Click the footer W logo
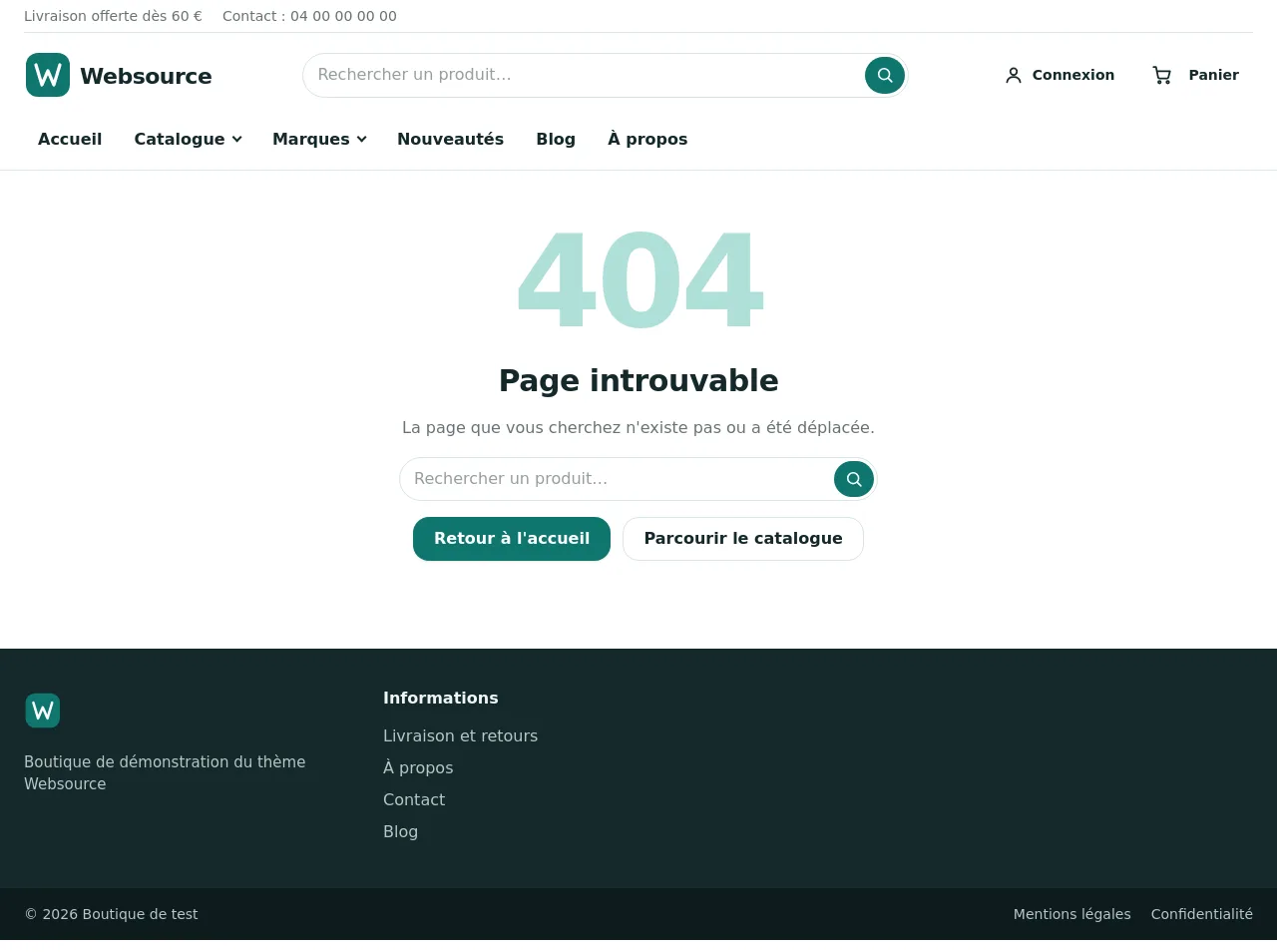Screen dimensions: 1277x952 43,711
